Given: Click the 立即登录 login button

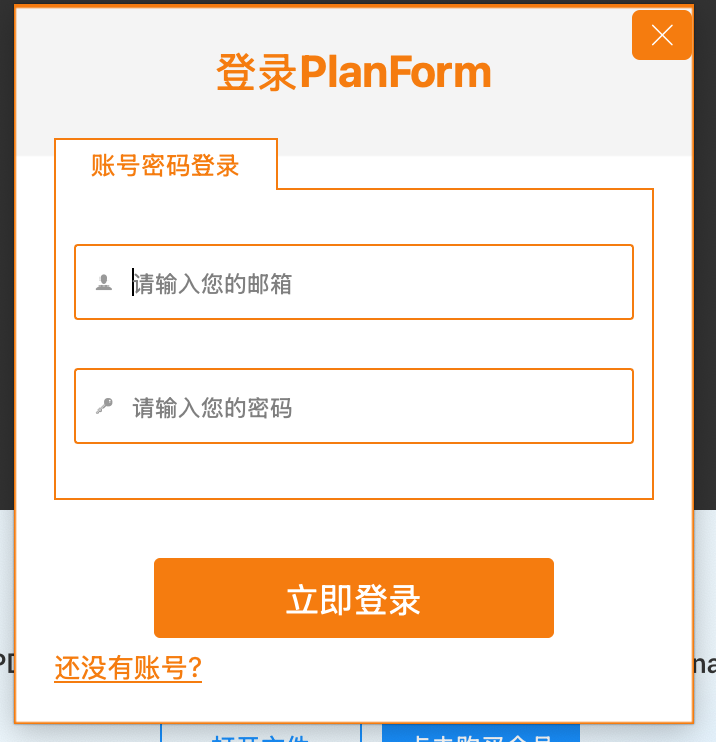Looking at the screenshot, I should [354, 598].
